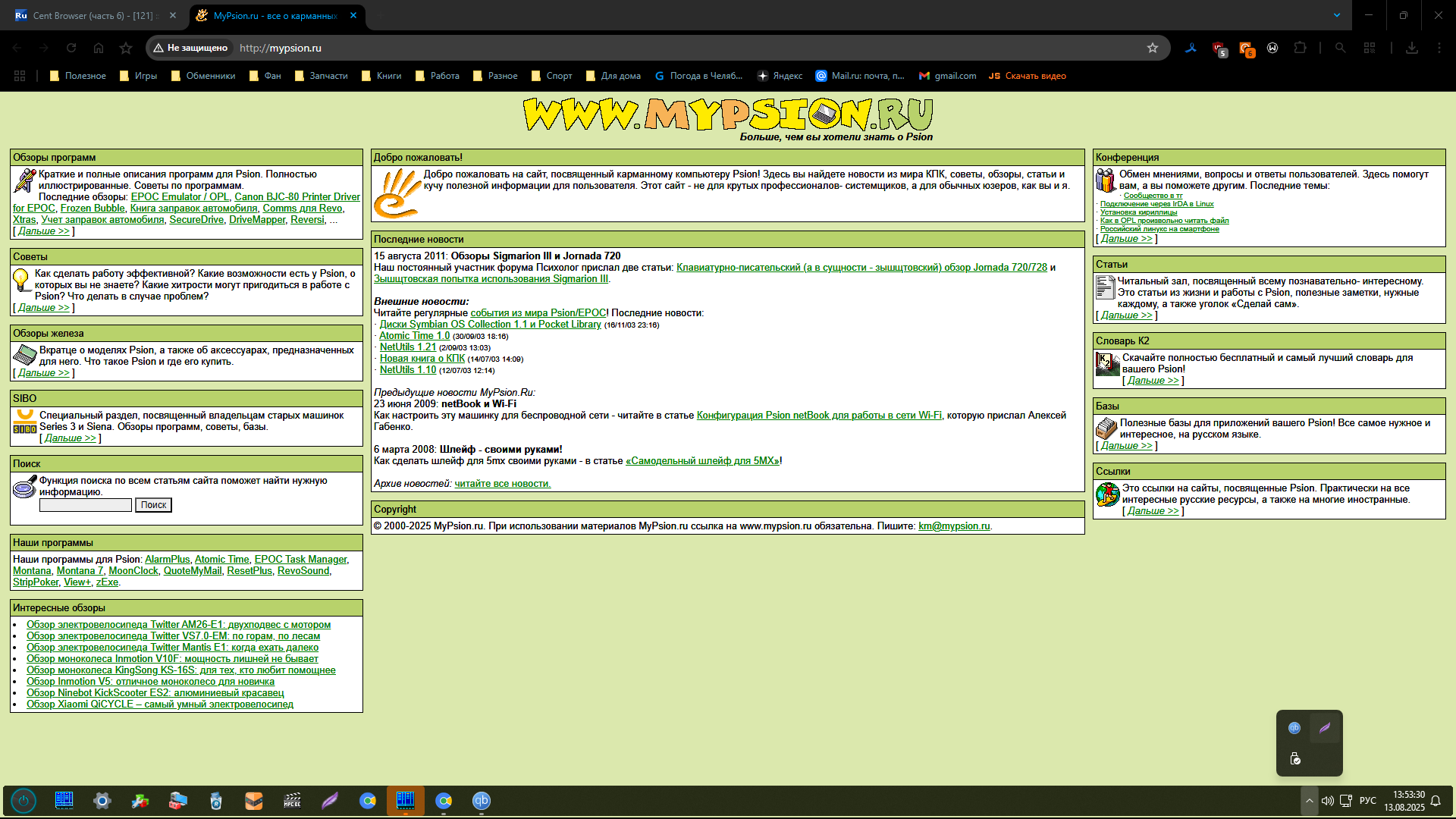Click the taskbar power button
Image resolution: width=1456 pixels, height=819 pixels.
point(24,801)
